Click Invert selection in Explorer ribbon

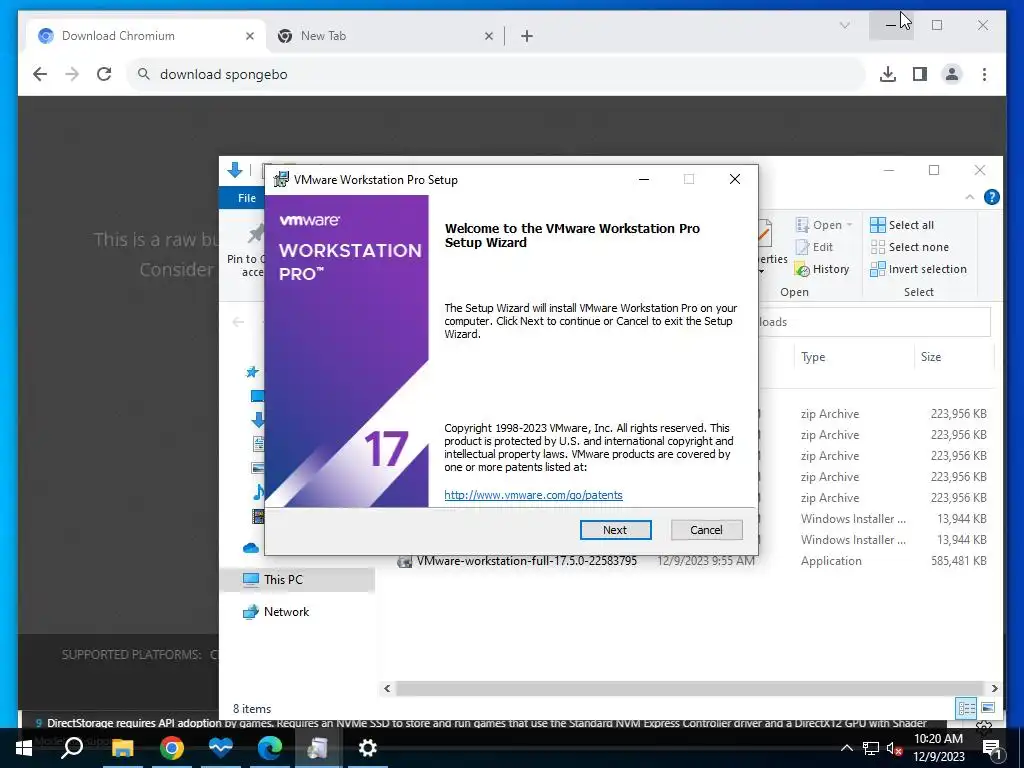pos(918,269)
